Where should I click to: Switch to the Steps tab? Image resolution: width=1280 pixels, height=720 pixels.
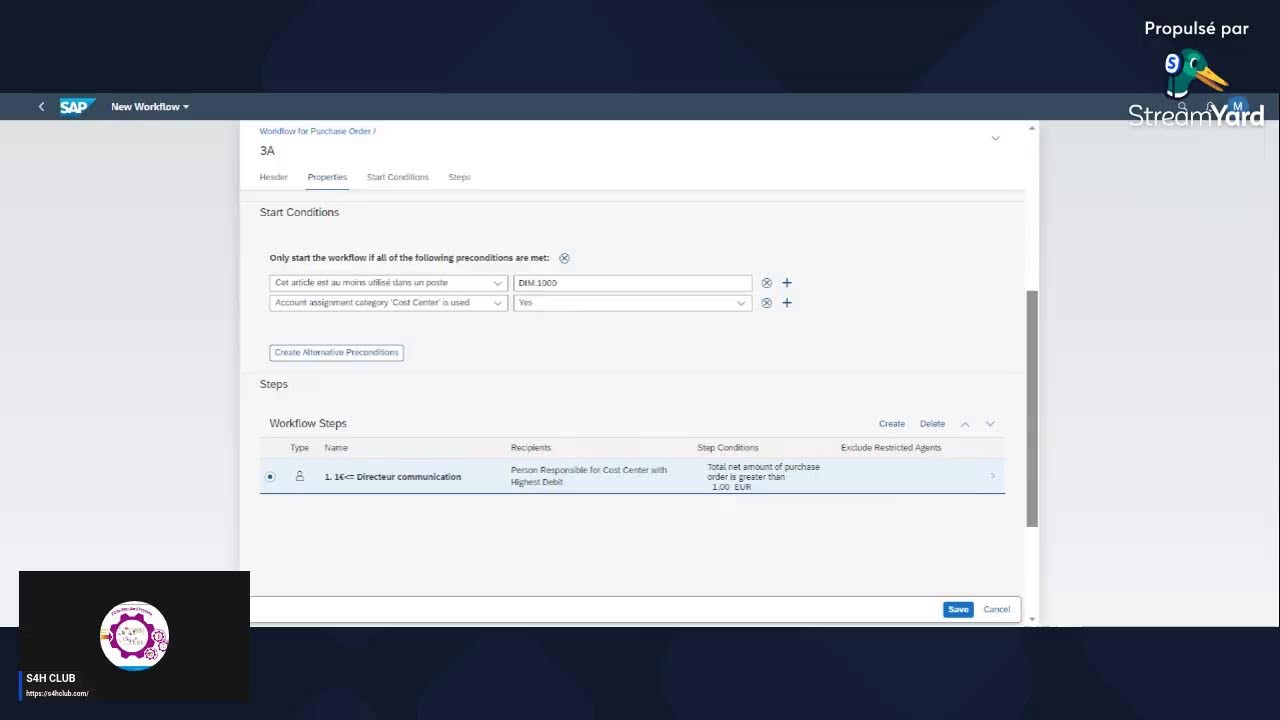(x=459, y=177)
